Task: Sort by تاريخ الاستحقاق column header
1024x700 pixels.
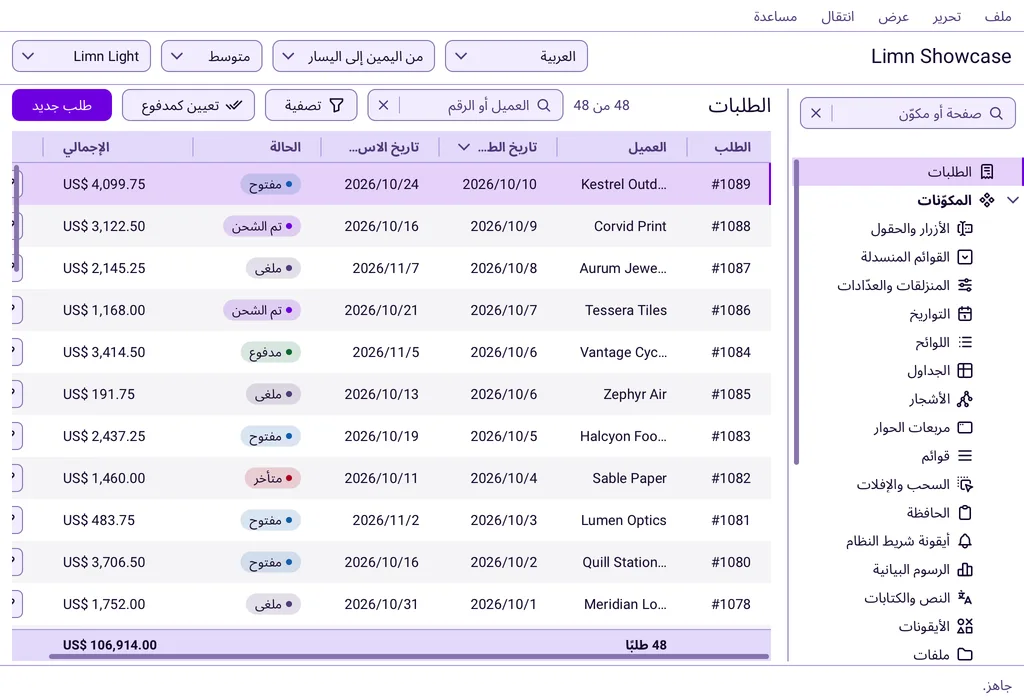Action: point(380,147)
